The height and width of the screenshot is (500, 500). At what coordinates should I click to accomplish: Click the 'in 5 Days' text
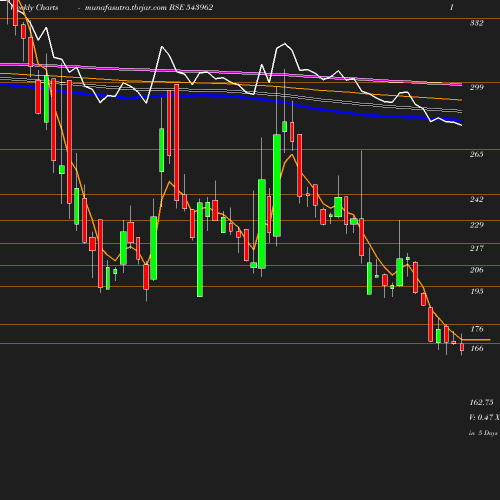tap(483, 433)
